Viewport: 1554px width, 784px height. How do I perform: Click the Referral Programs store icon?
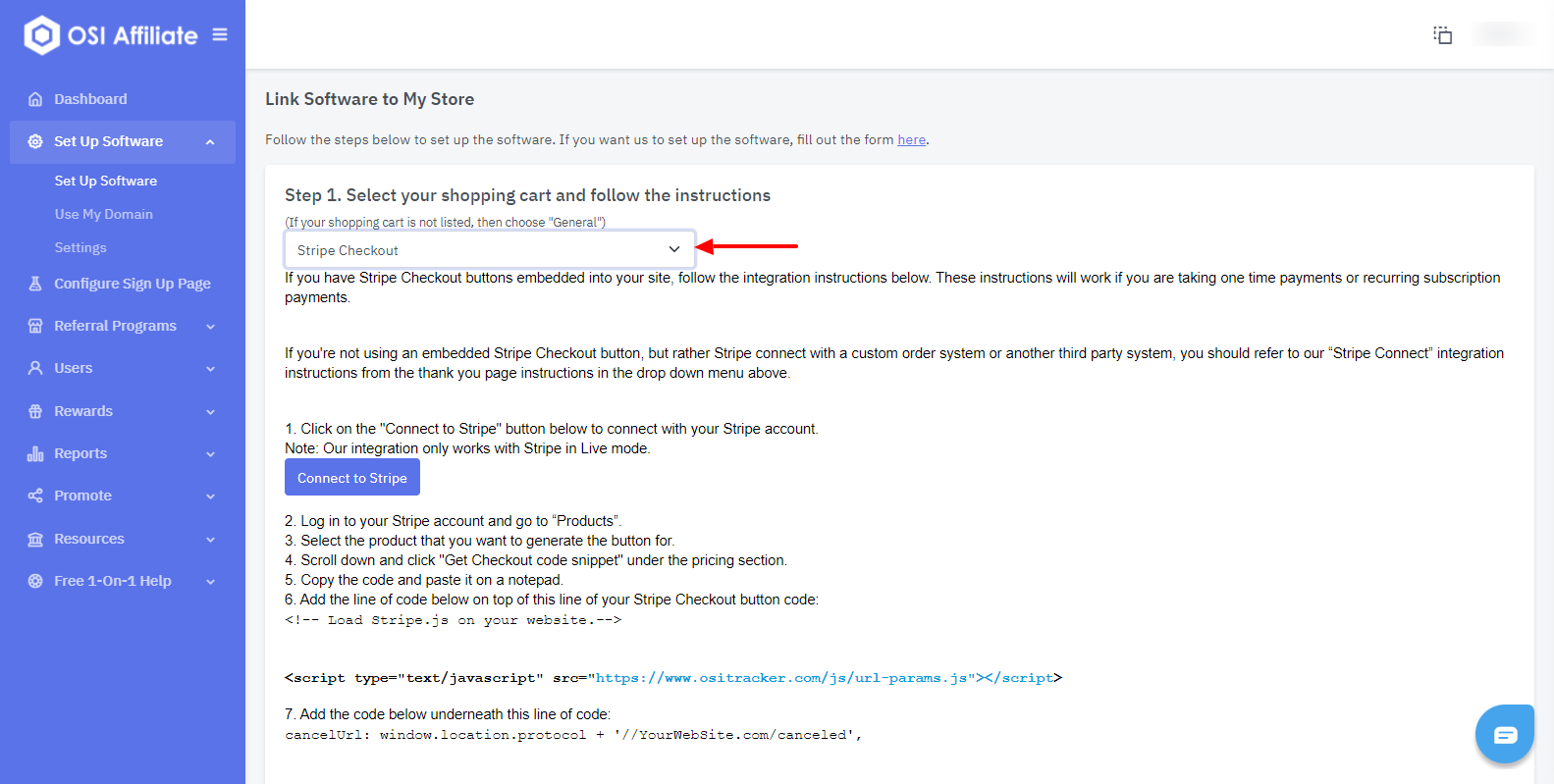pos(35,326)
